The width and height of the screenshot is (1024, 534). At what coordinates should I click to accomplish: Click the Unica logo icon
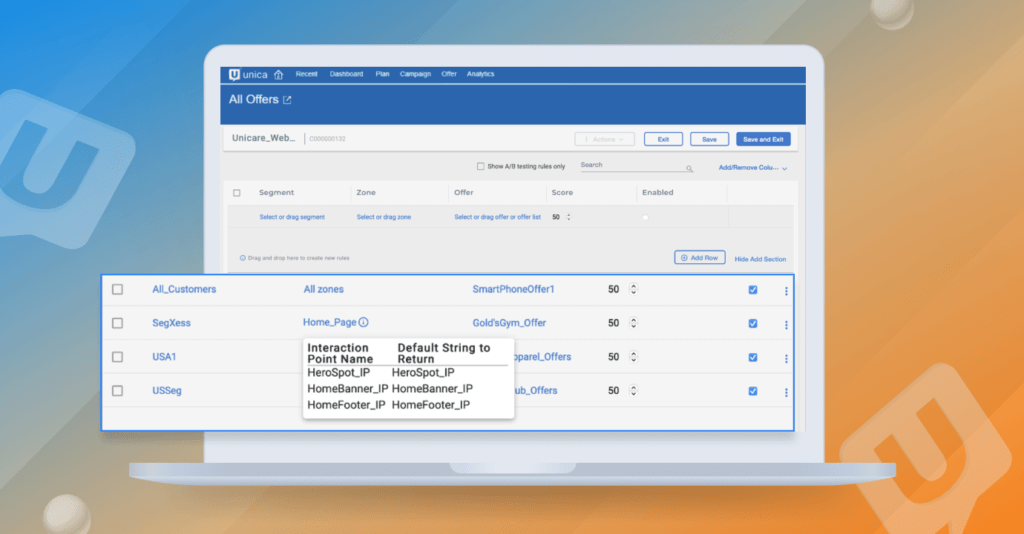tap(234, 74)
